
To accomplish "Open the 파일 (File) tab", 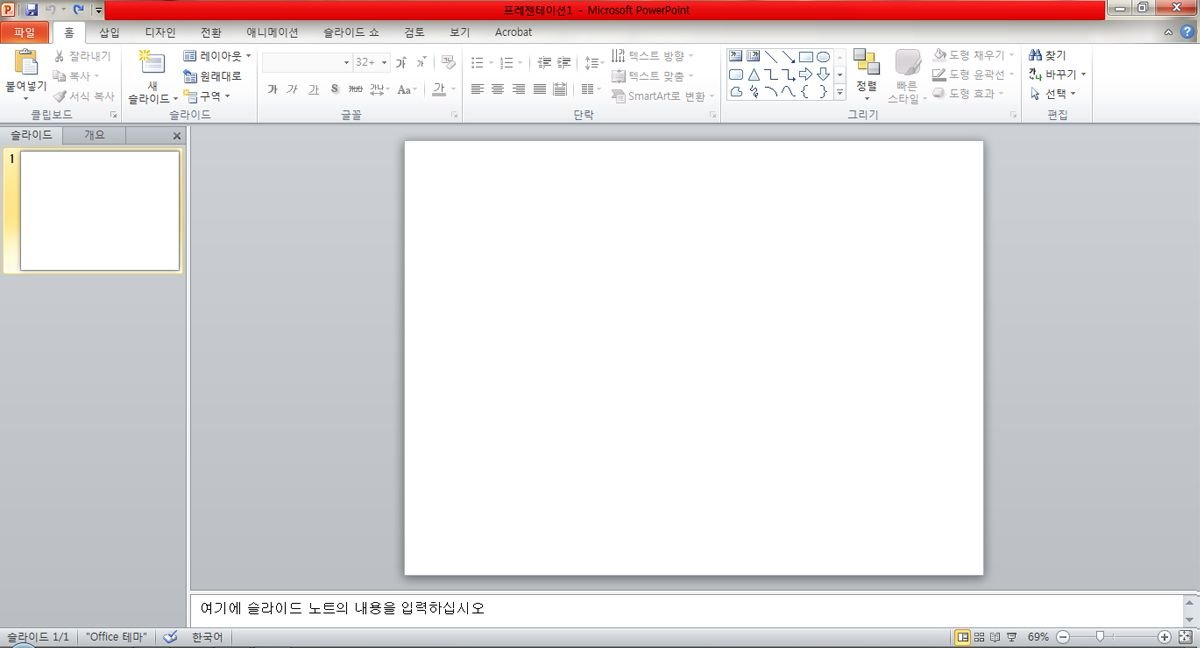I will point(24,32).
